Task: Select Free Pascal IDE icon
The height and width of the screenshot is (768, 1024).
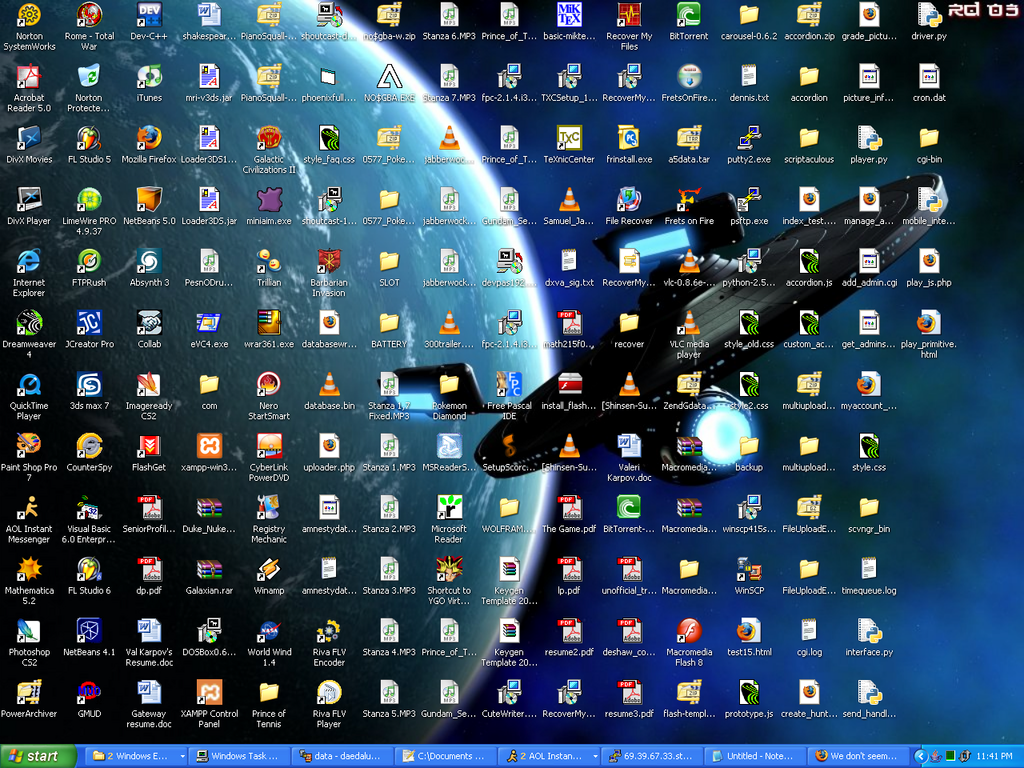Action: click(509, 396)
